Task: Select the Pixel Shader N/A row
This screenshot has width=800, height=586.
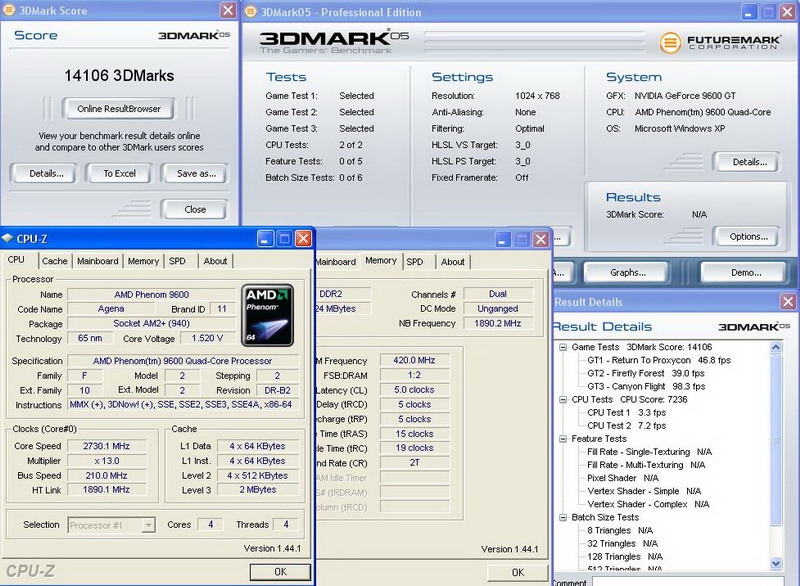Action: (622, 478)
